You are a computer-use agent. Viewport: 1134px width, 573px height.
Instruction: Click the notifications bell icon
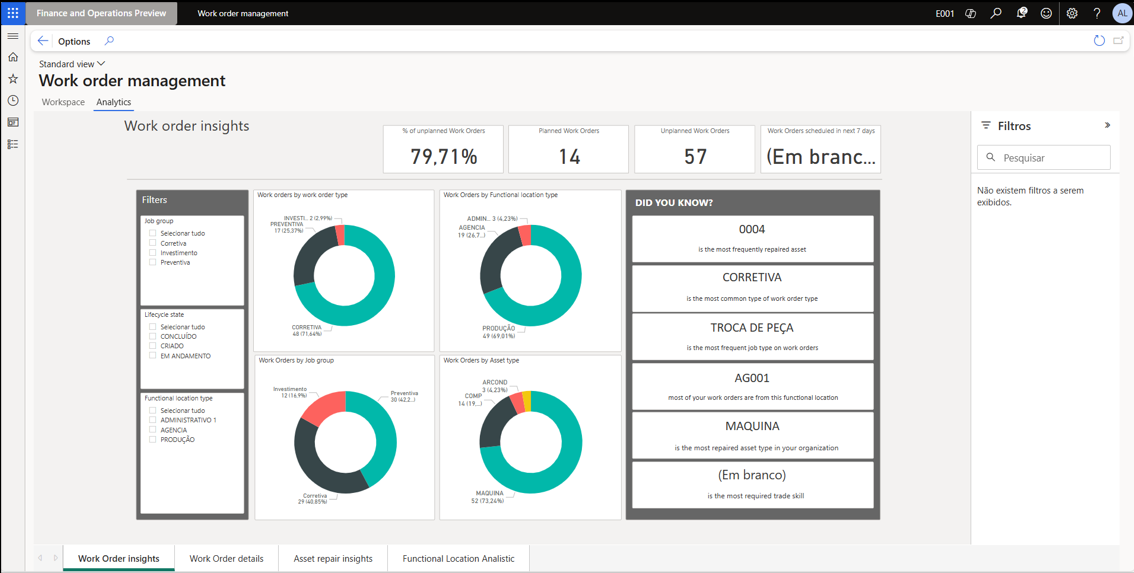pyautogui.click(x=1021, y=13)
